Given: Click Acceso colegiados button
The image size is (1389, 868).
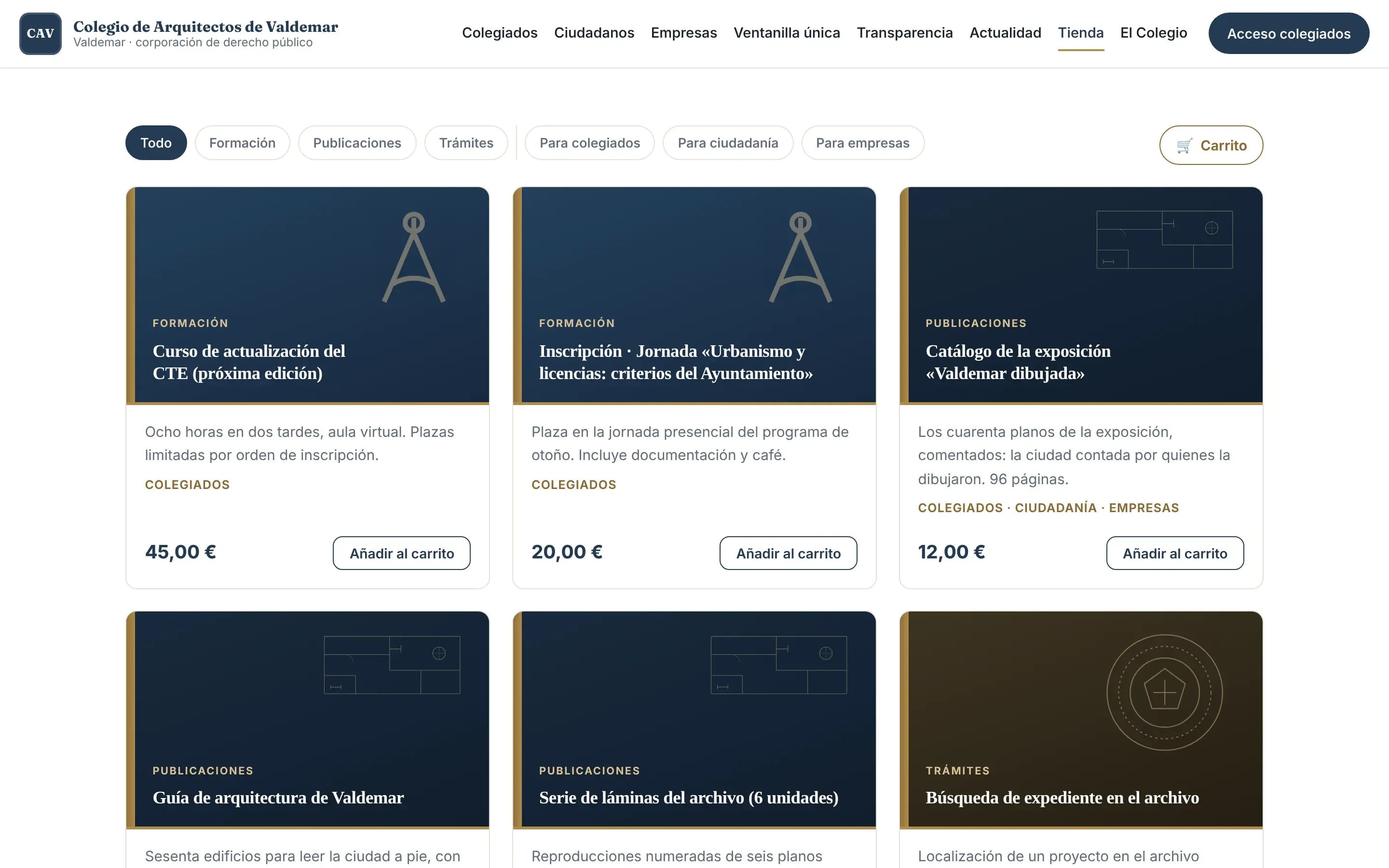Looking at the screenshot, I should point(1289,33).
